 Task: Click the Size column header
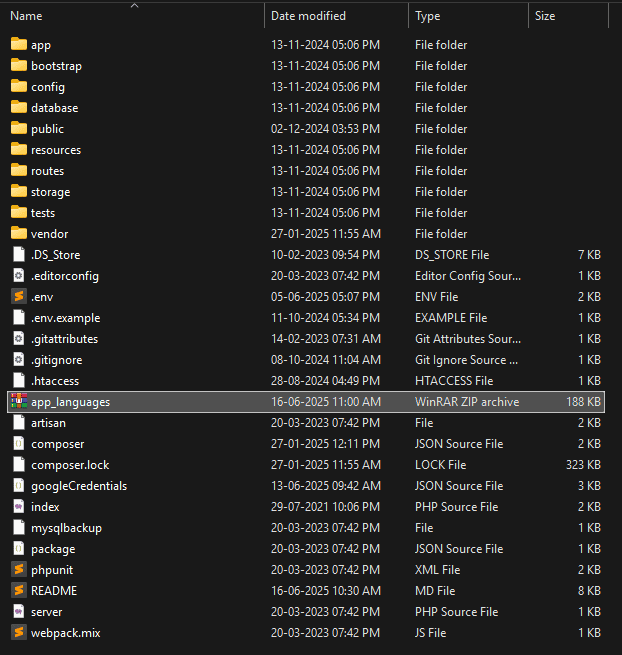coord(545,16)
